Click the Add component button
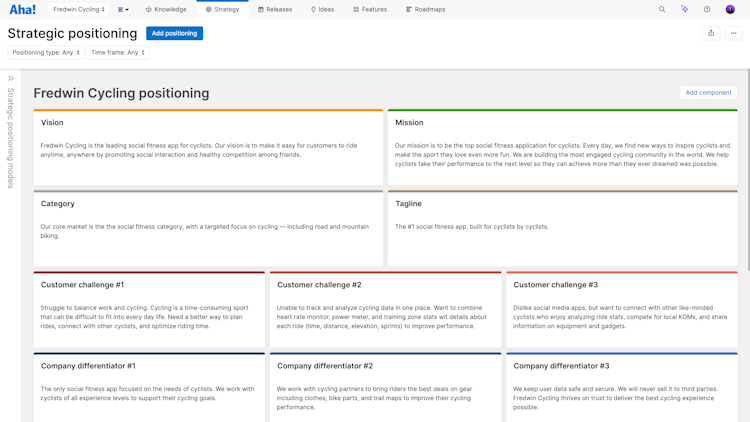The height and width of the screenshot is (422, 750). click(x=708, y=92)
